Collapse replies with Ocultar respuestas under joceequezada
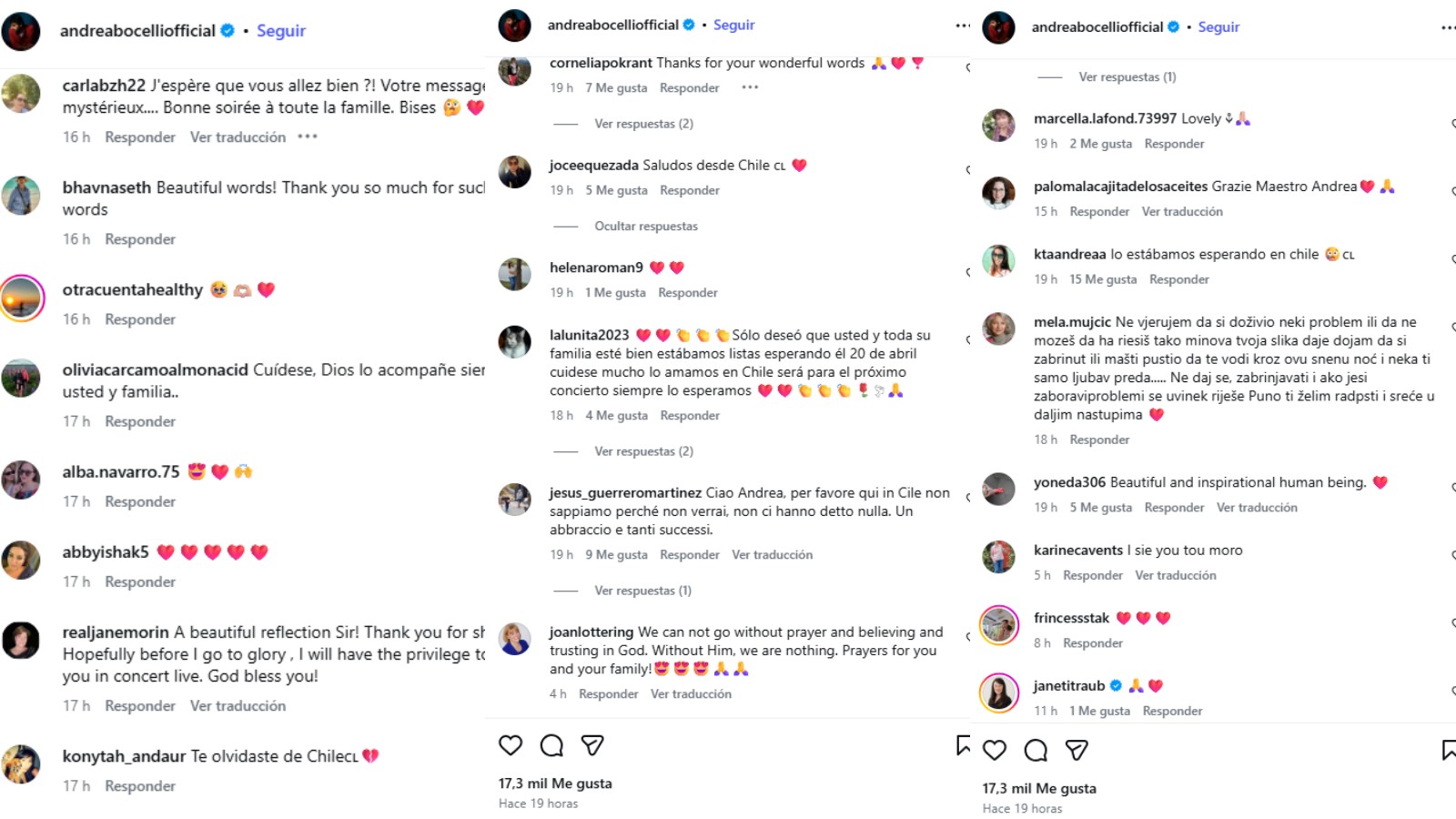 (x=646, y=226)
